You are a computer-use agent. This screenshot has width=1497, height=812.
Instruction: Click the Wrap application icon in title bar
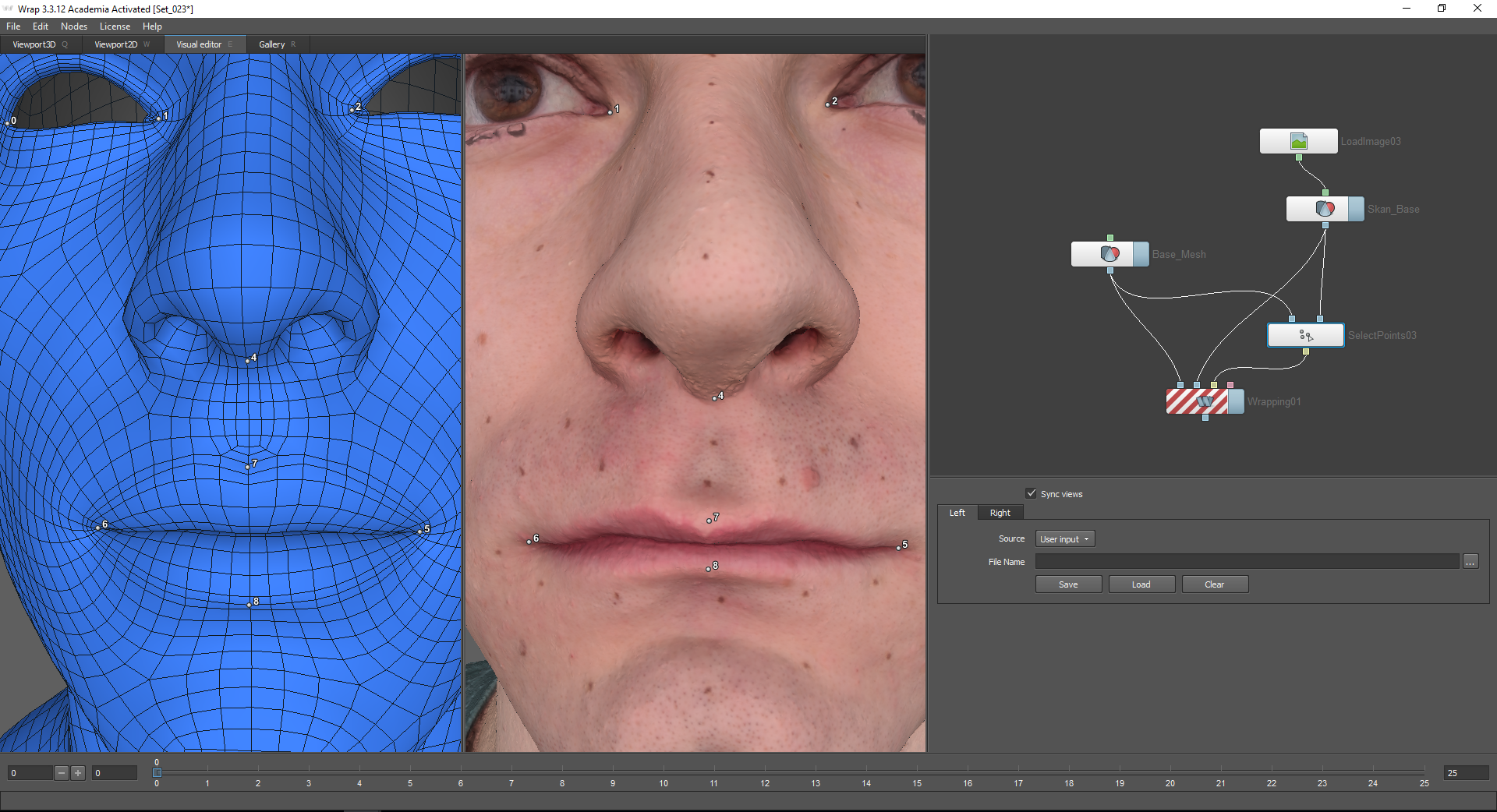9,9
